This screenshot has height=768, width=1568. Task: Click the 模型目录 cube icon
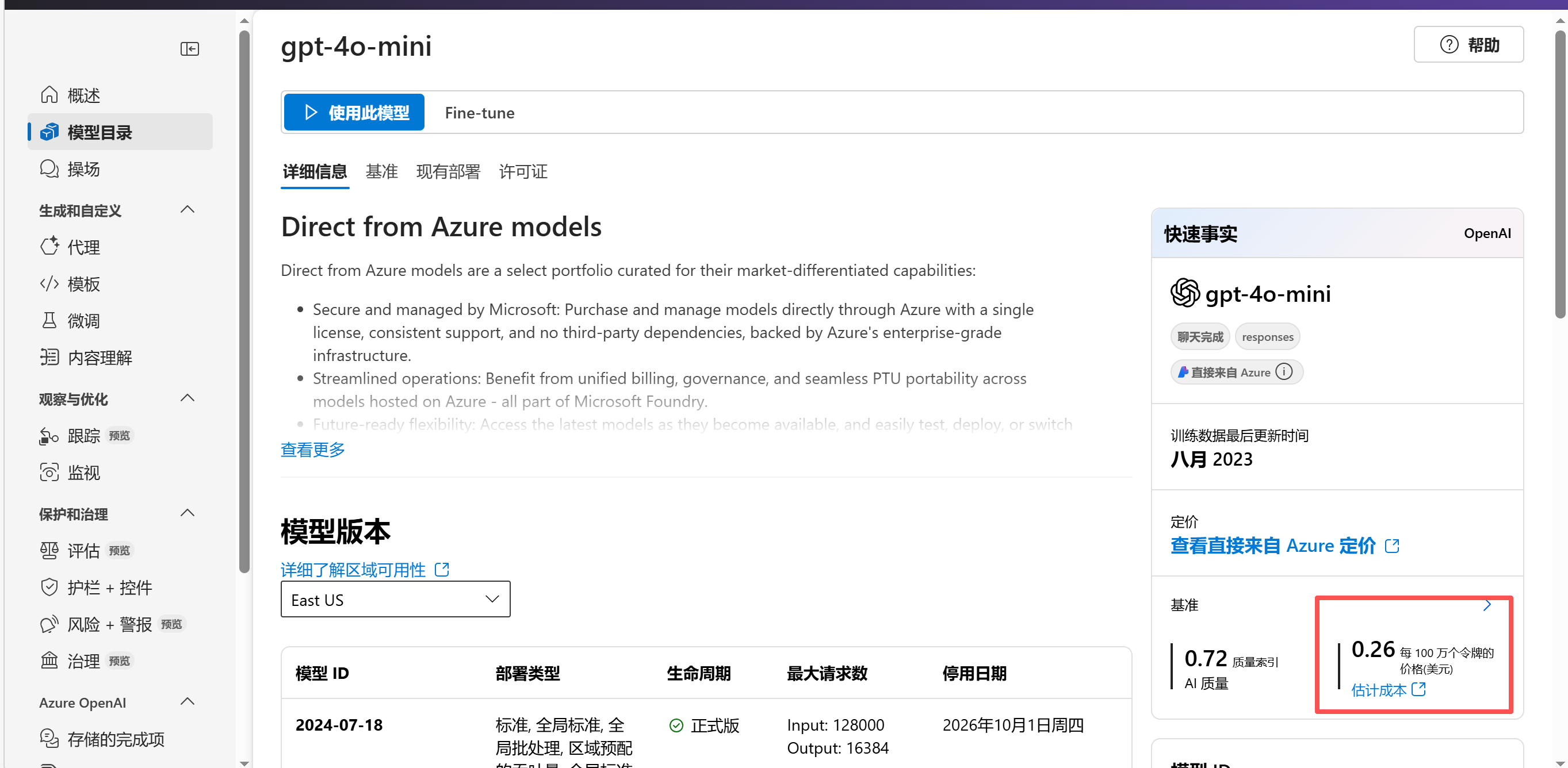pyautogui.click(x=49, y=132)
